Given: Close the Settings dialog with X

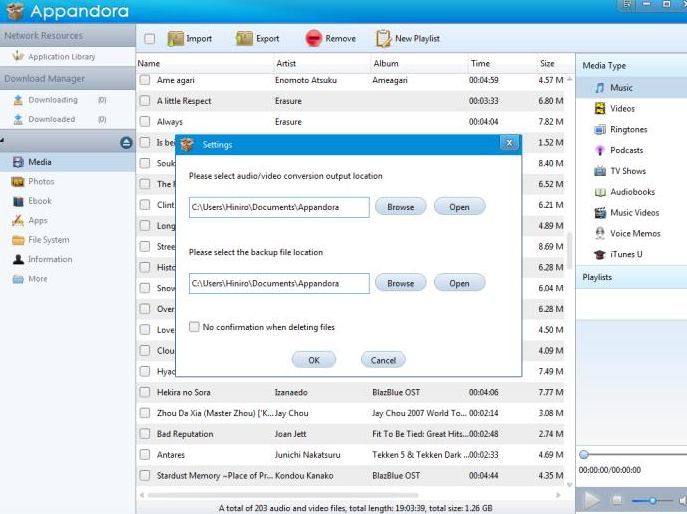Looking at the screenshot, I should point(509,143).
